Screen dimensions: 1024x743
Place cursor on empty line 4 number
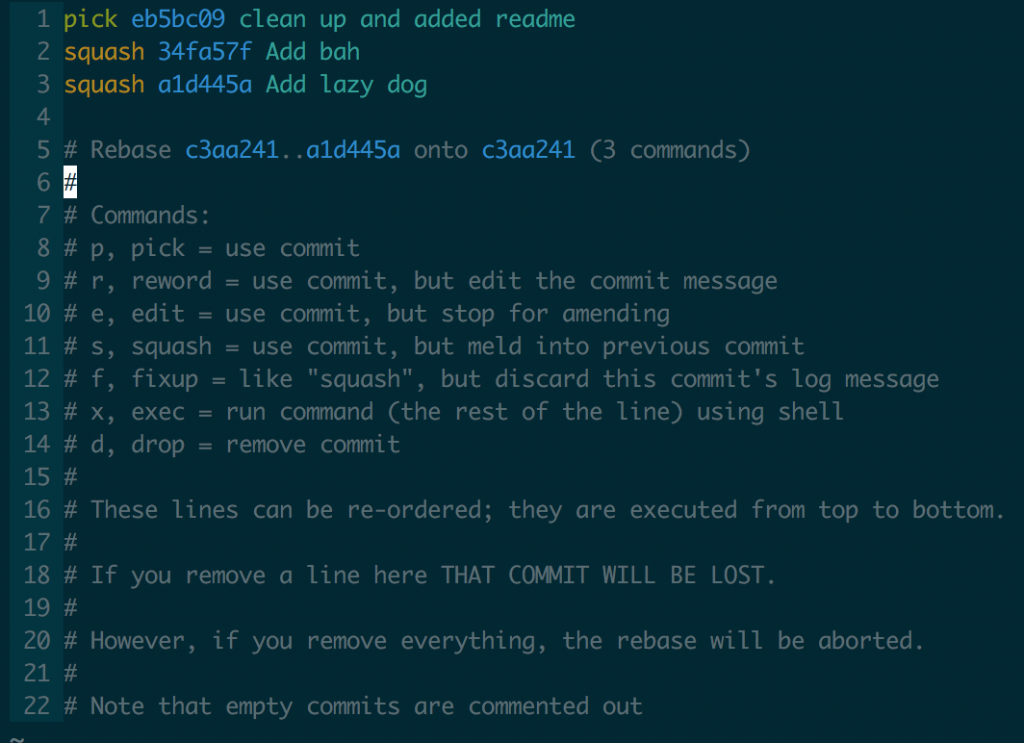[x=43, y=118]
